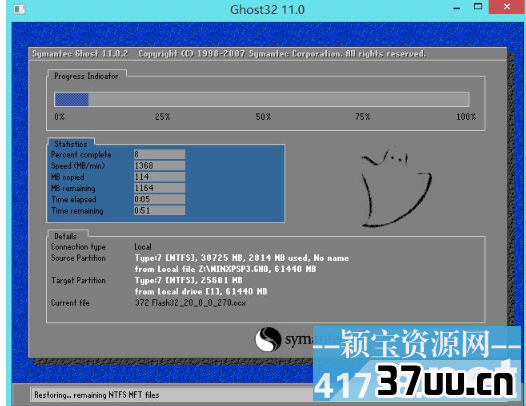Select the Details panel tab
The image size is (526, 406).
click(x=65, y=236)
